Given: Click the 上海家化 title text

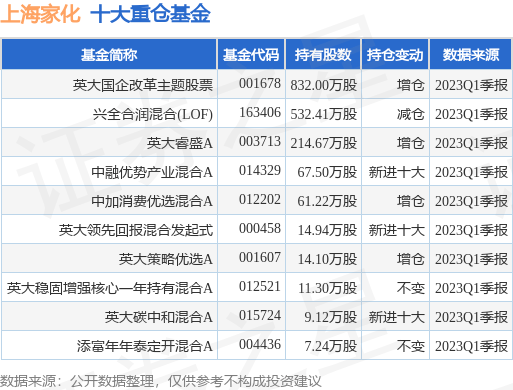Looking at the screenshot, I should click(x=40, y=14).
